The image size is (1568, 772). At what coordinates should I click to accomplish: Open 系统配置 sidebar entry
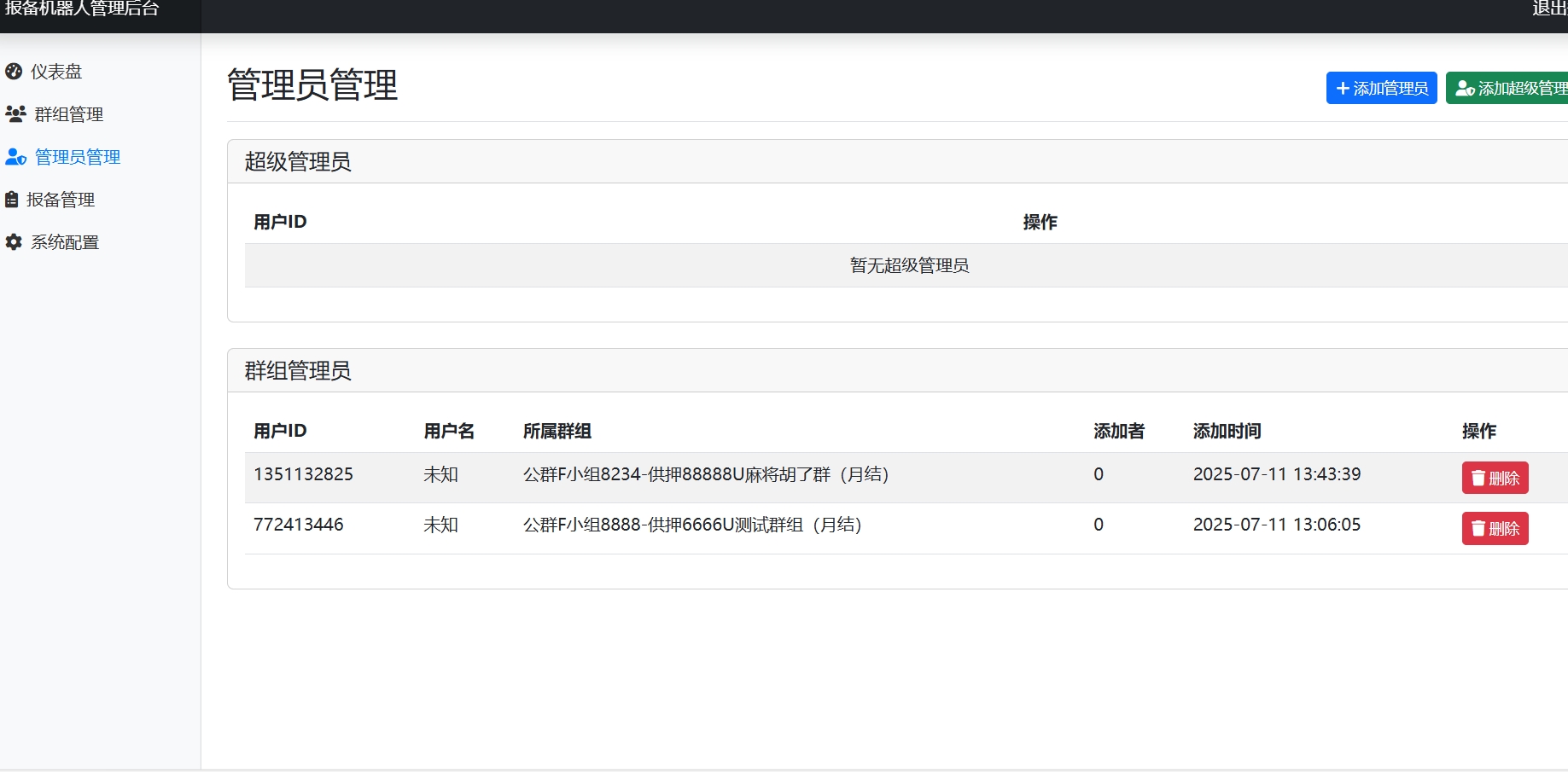[65, 242]
